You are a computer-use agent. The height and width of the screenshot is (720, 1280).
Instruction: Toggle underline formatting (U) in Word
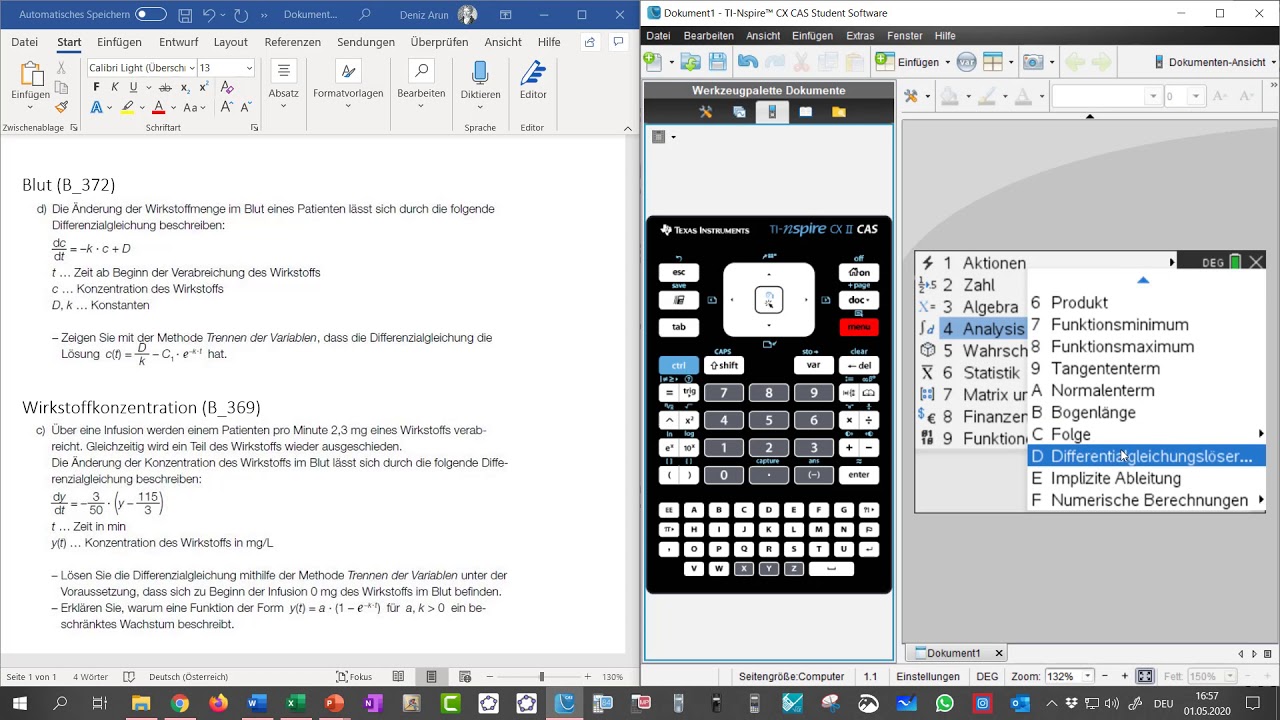(133, 87)
